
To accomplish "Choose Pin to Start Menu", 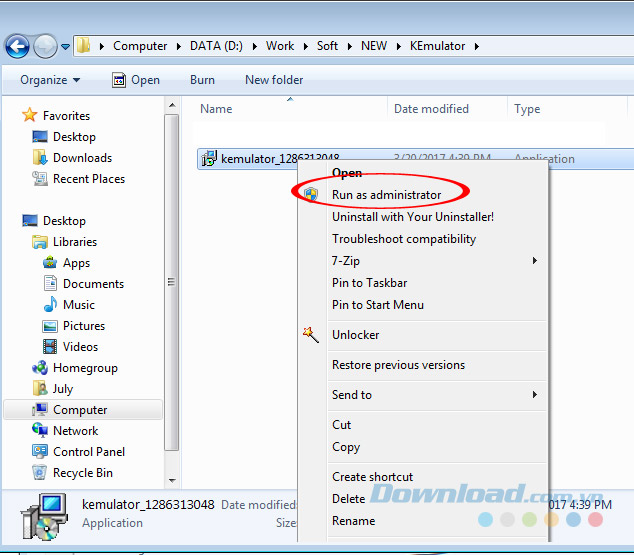I will (378, 305).
